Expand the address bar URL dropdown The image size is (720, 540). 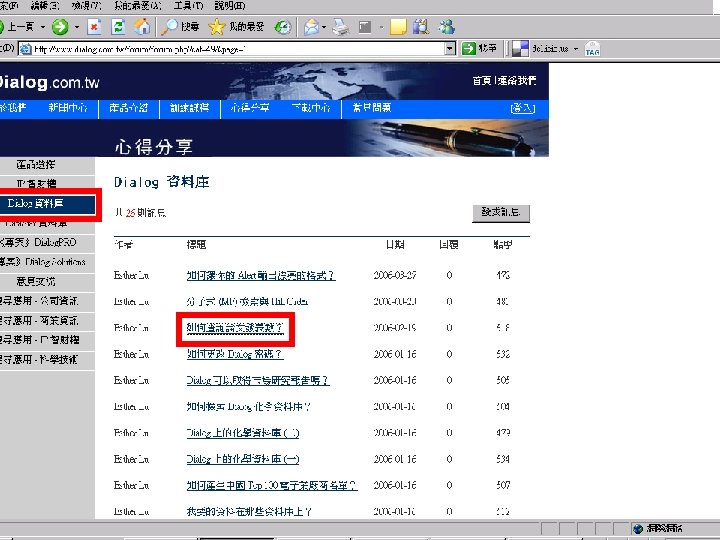click(450, 49)
